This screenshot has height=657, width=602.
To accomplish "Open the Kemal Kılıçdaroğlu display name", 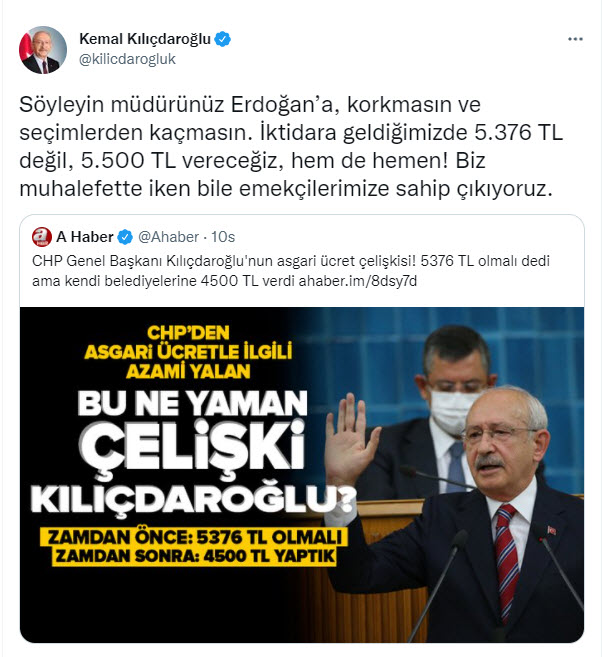I will [x=145, y=39].
